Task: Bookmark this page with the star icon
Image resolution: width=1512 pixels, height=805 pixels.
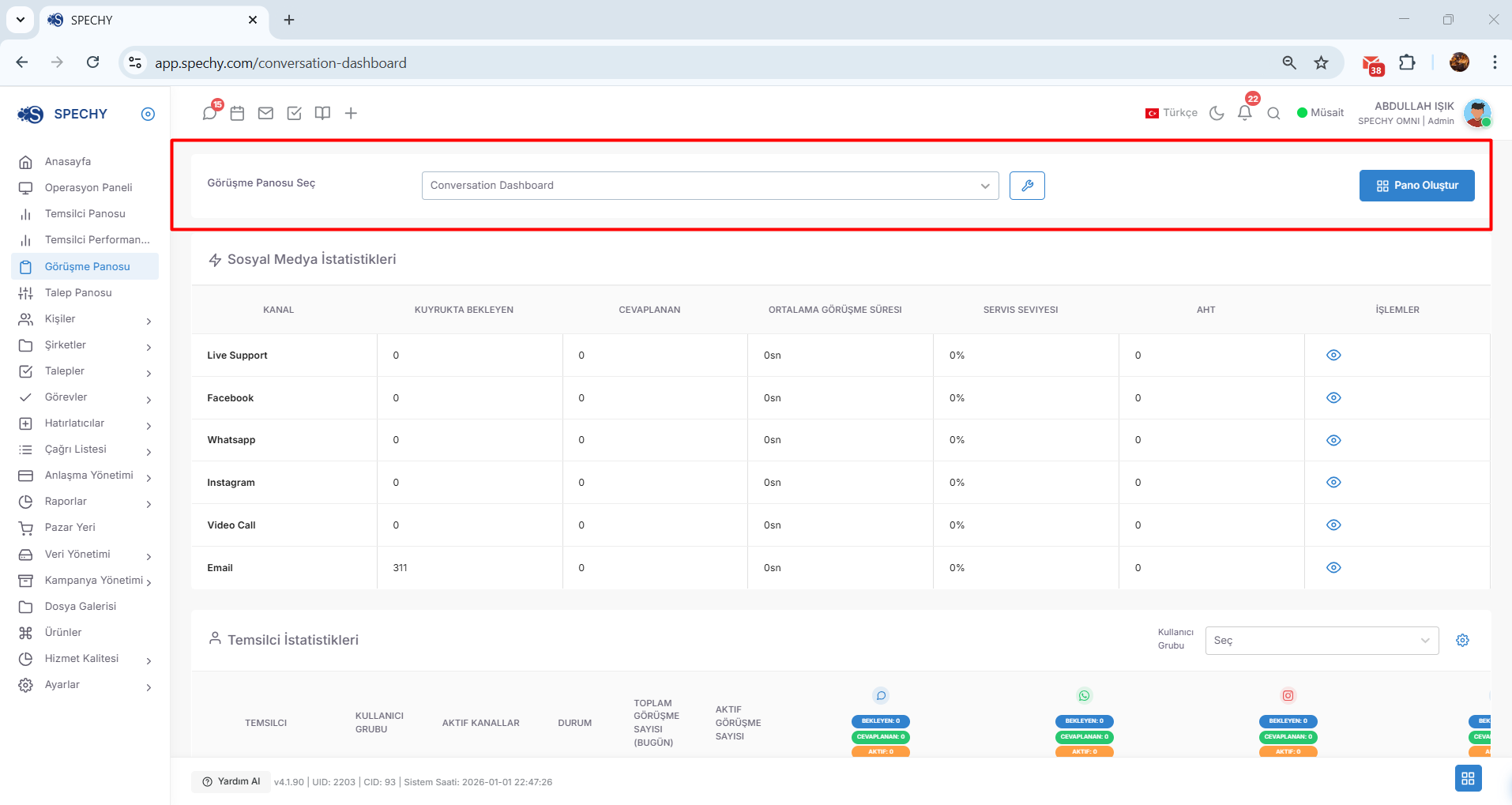Action: click(x=1321, y=62)
